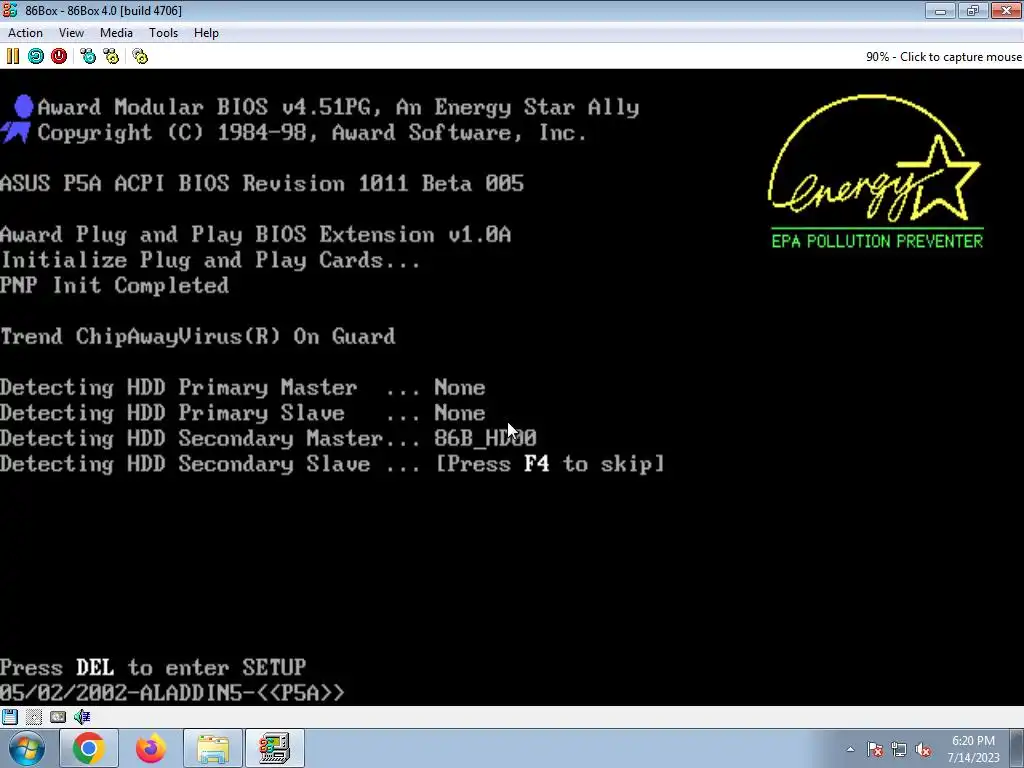This screenshot has width=1024, height=768.
Task: Open the View menu
Action: coord(71,33)
